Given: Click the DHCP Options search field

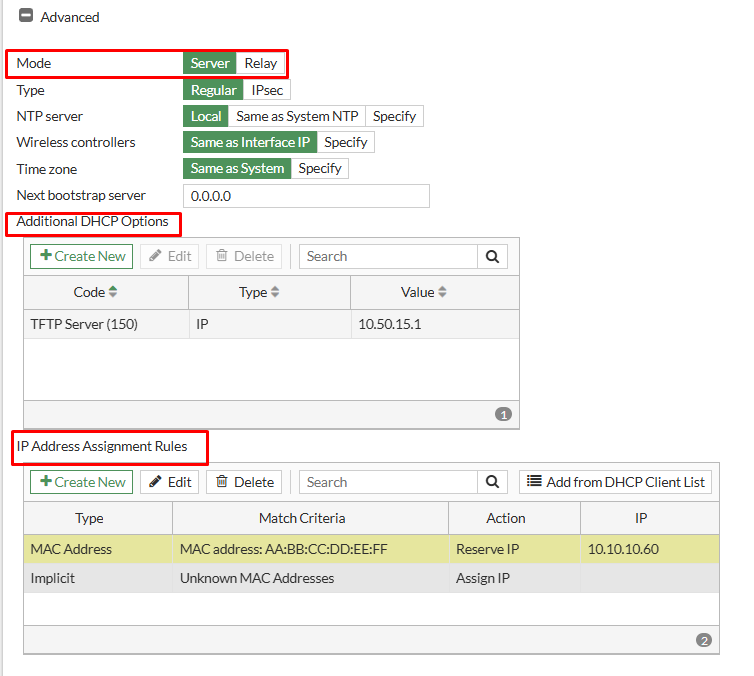Looking at the screenshot, I should [389, 256].
